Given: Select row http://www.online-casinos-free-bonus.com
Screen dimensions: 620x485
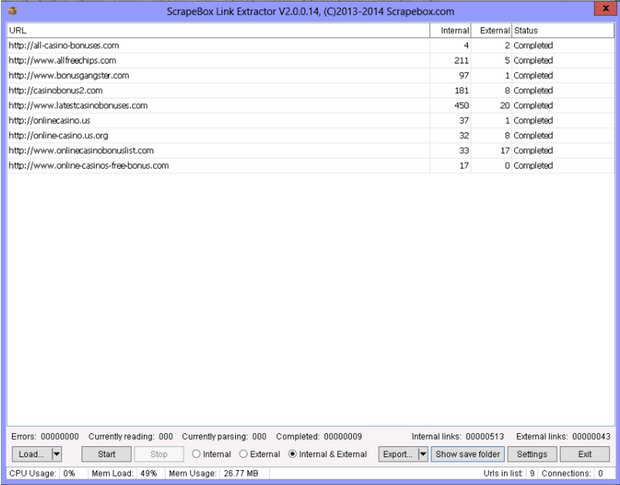Looking at the screenshot, I should [x=310, y=166].
